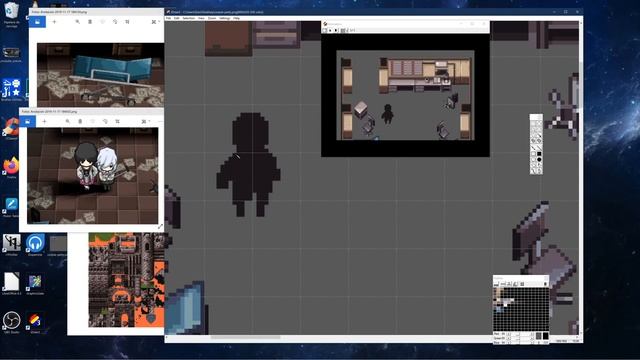Open the Zoom menu in the pixel editor

point(212,18)
